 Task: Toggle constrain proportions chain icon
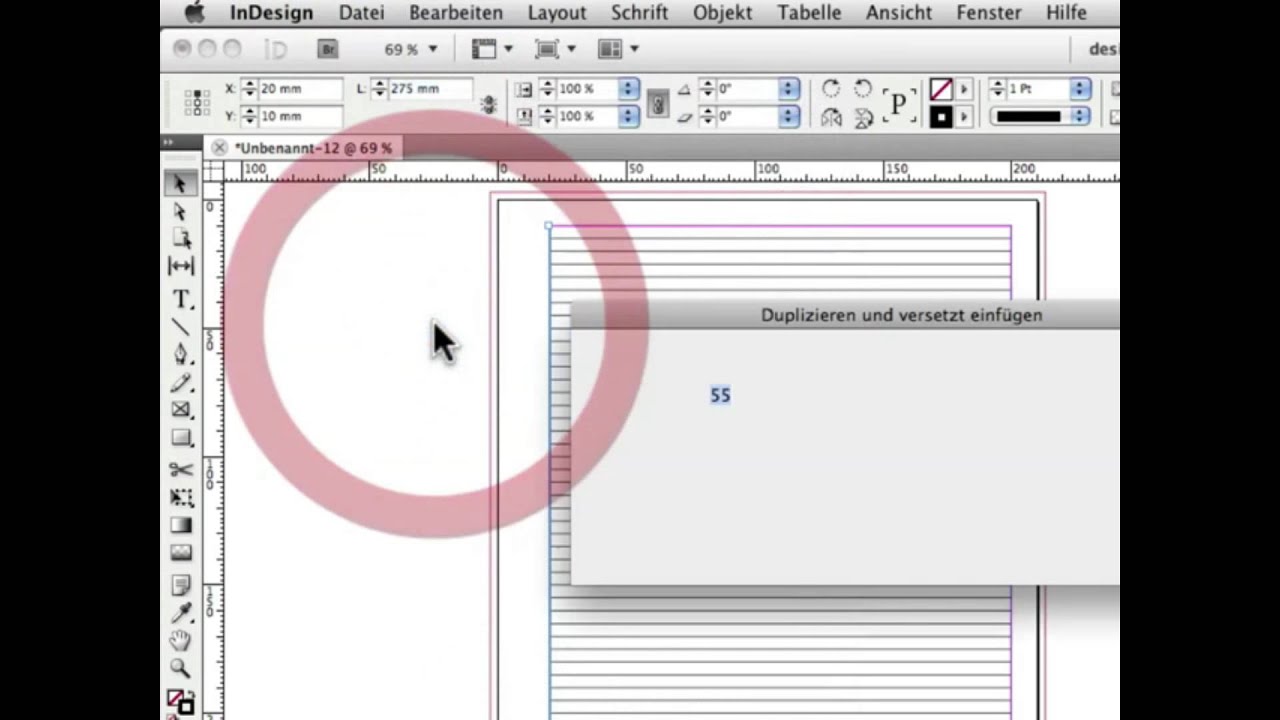(x=658, y=103)
